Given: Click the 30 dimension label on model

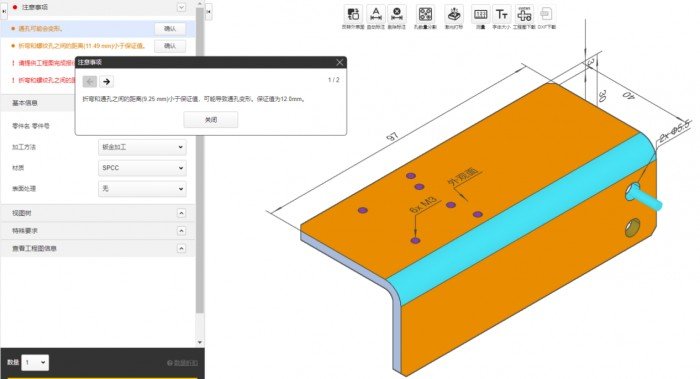Looking at the screenshot, I should pos(602,96).
